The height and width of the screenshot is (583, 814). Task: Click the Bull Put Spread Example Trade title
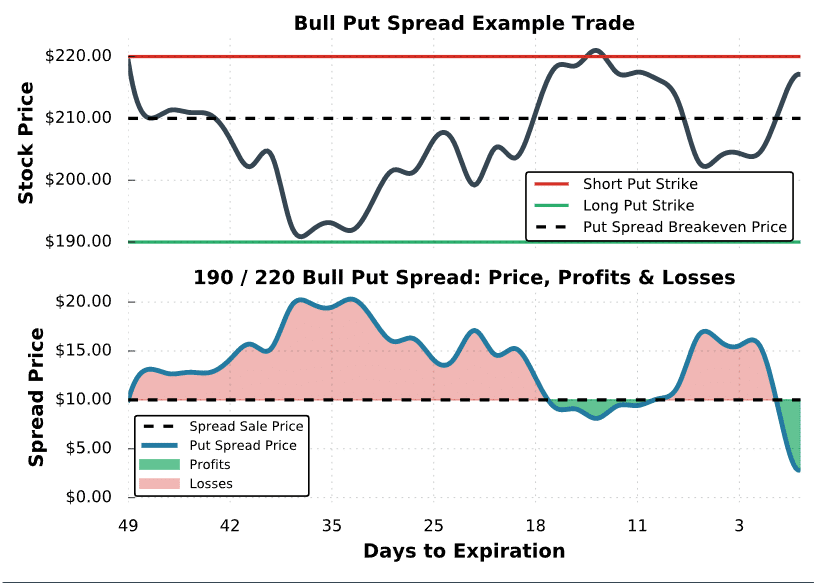(464, 23)
